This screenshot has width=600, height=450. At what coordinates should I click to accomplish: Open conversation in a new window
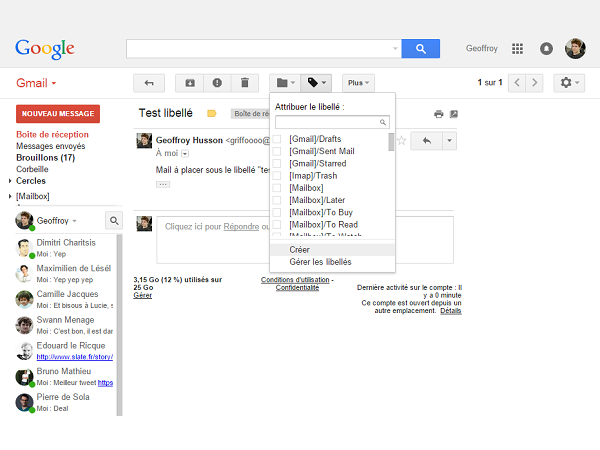(x=454, y=114)
